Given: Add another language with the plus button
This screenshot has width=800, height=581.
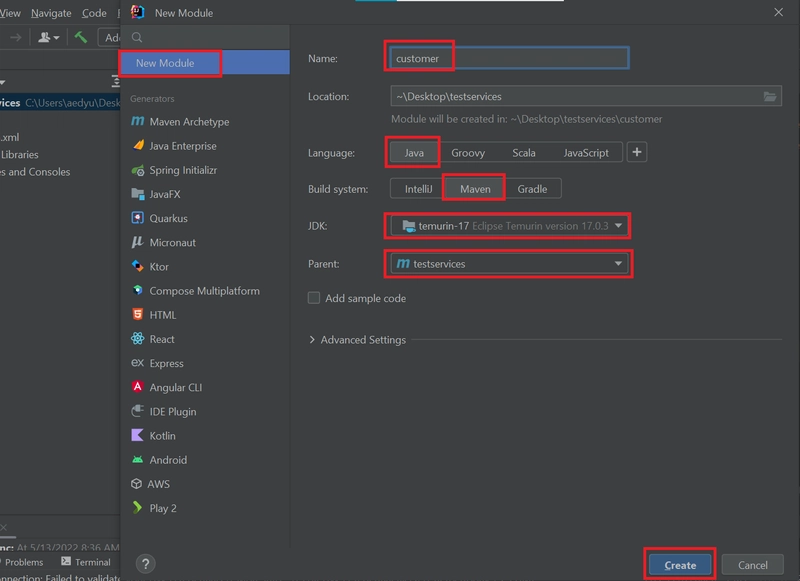Looking at the screenshot, I should [x=637, y=152].
